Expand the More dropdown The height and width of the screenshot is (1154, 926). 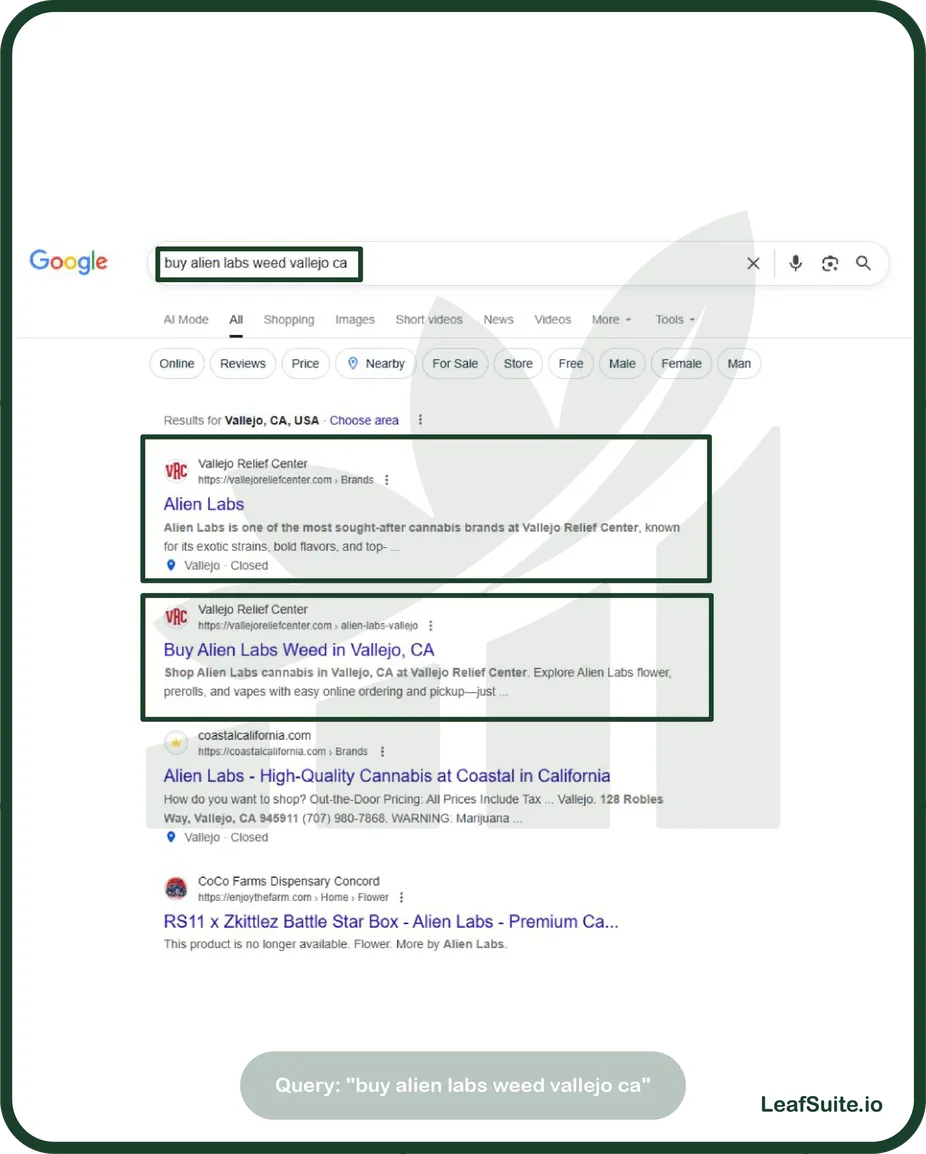(612, 319)
